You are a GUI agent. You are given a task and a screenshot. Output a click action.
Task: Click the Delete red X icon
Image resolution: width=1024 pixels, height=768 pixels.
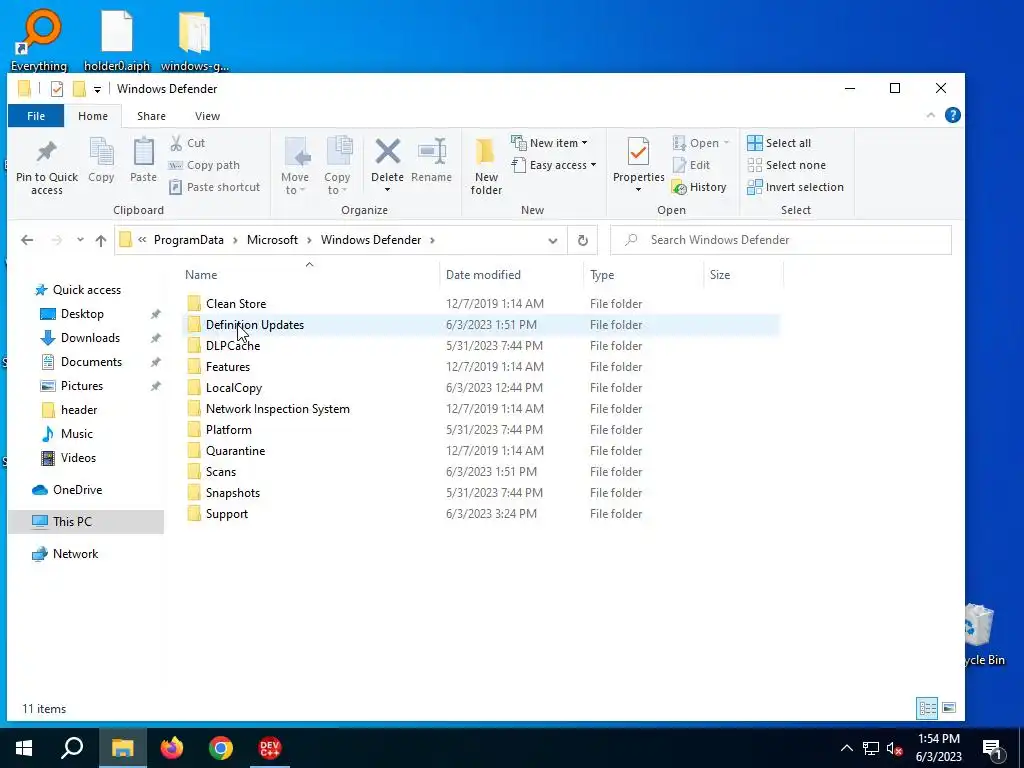point(387,152)
